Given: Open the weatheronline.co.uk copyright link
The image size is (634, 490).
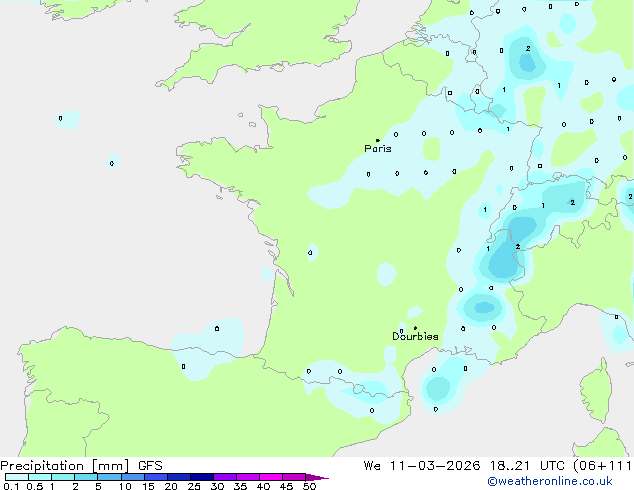Looking at the screenshot, I should [x=550, y=481].
